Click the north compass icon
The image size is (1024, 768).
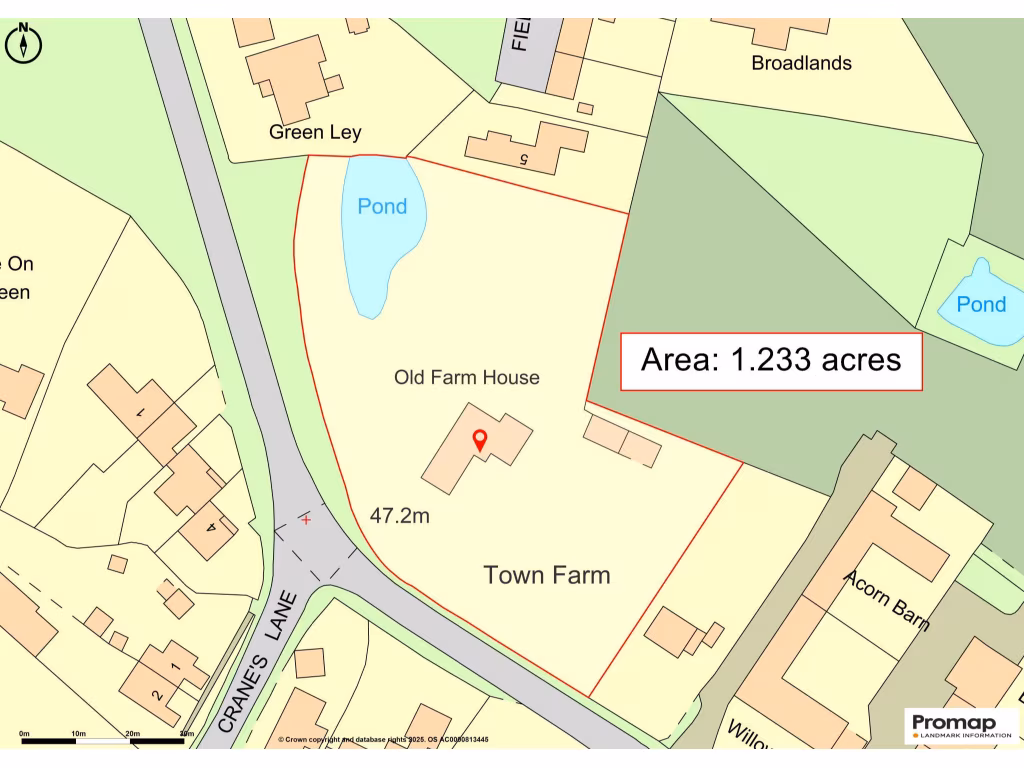24,43
